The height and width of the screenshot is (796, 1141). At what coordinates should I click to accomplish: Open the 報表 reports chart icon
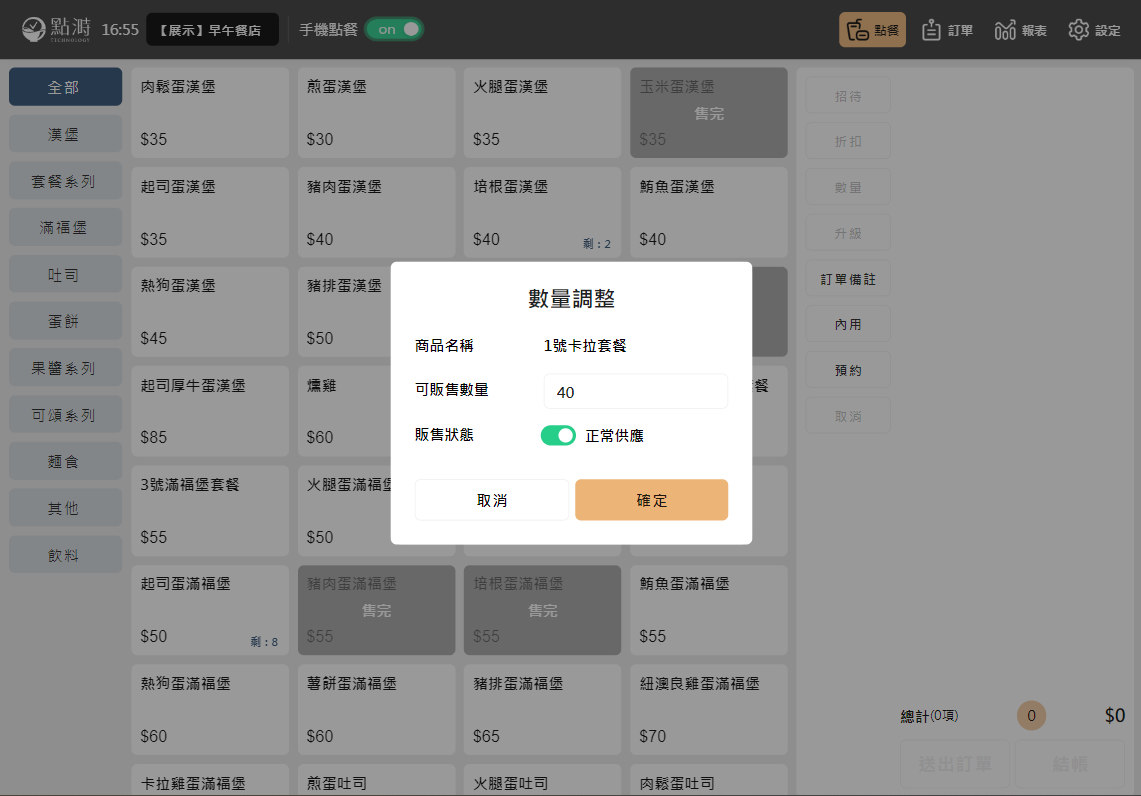pyautogui.click(x=1020, y=30)
